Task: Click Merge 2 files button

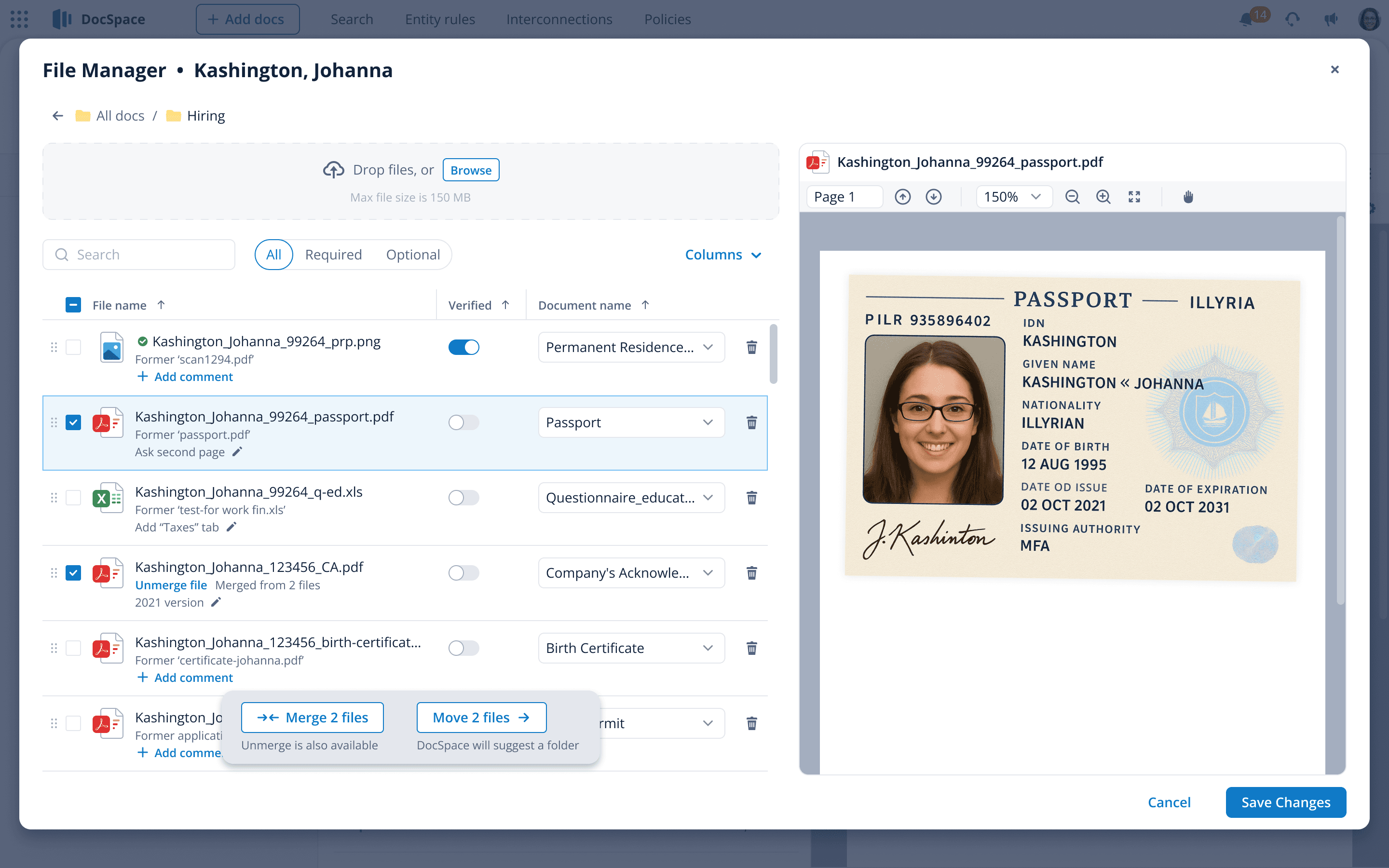Action: pos(312,718)
